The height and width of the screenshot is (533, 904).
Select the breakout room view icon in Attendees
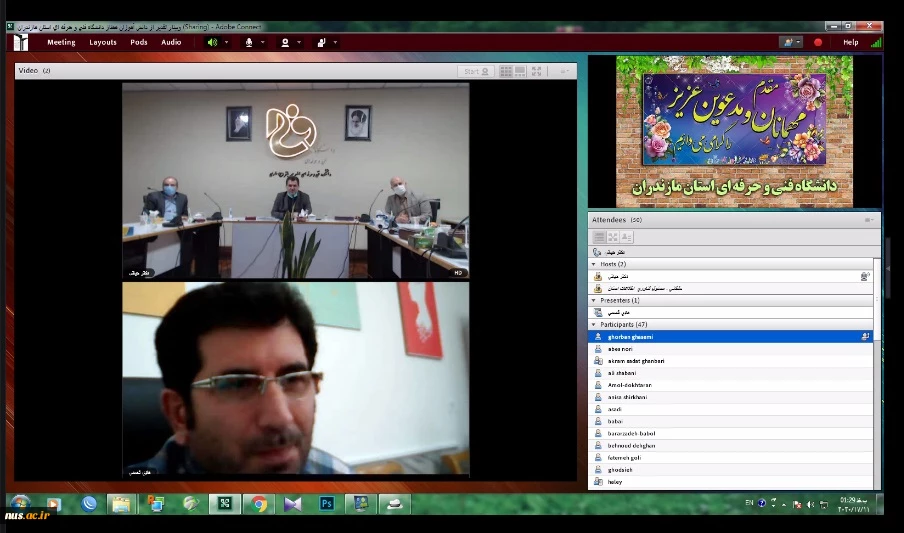(x=613, y=237)
